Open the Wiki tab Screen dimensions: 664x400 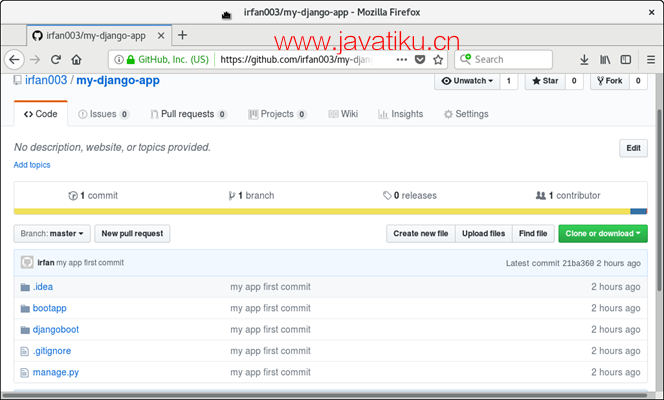343,114
